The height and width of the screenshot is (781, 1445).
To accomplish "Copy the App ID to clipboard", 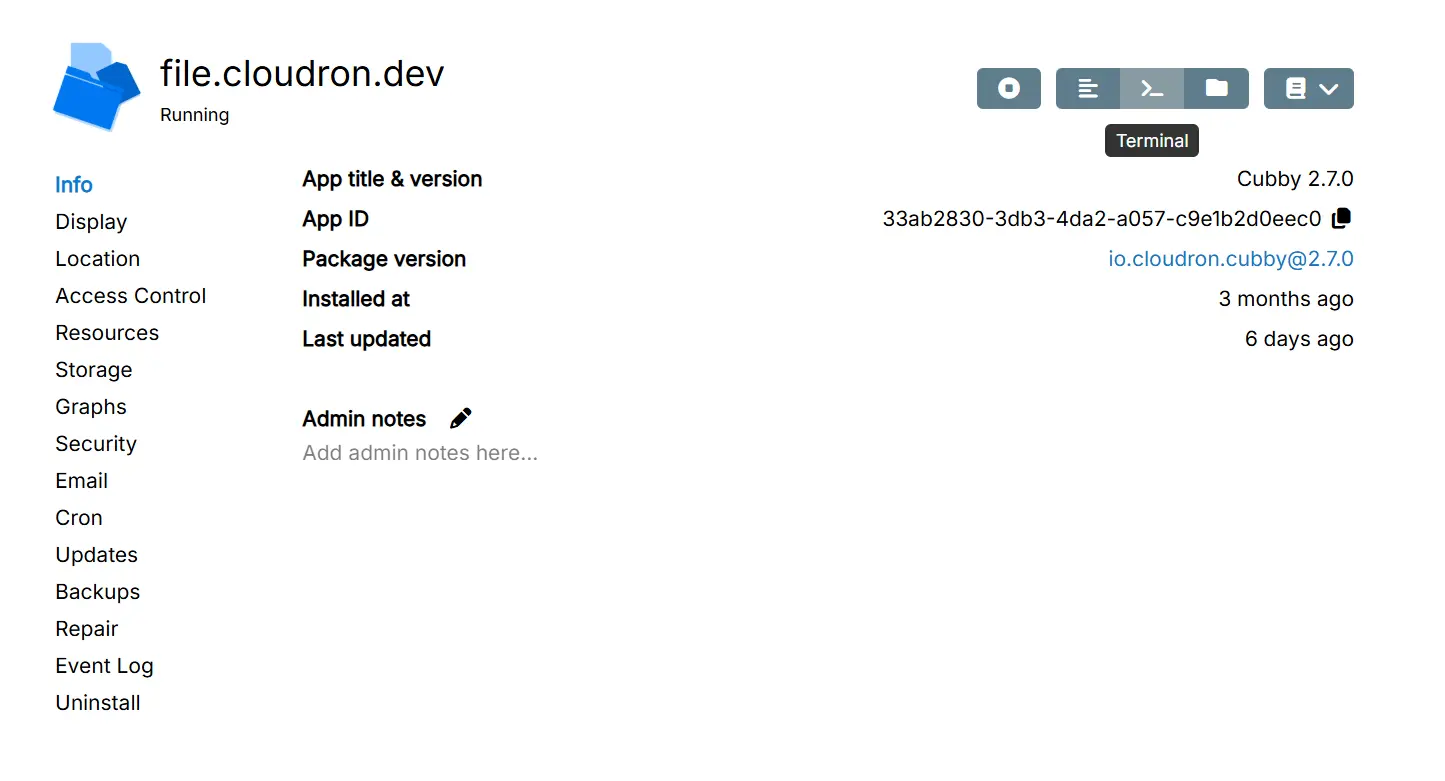I will [x=1342, y=218].
